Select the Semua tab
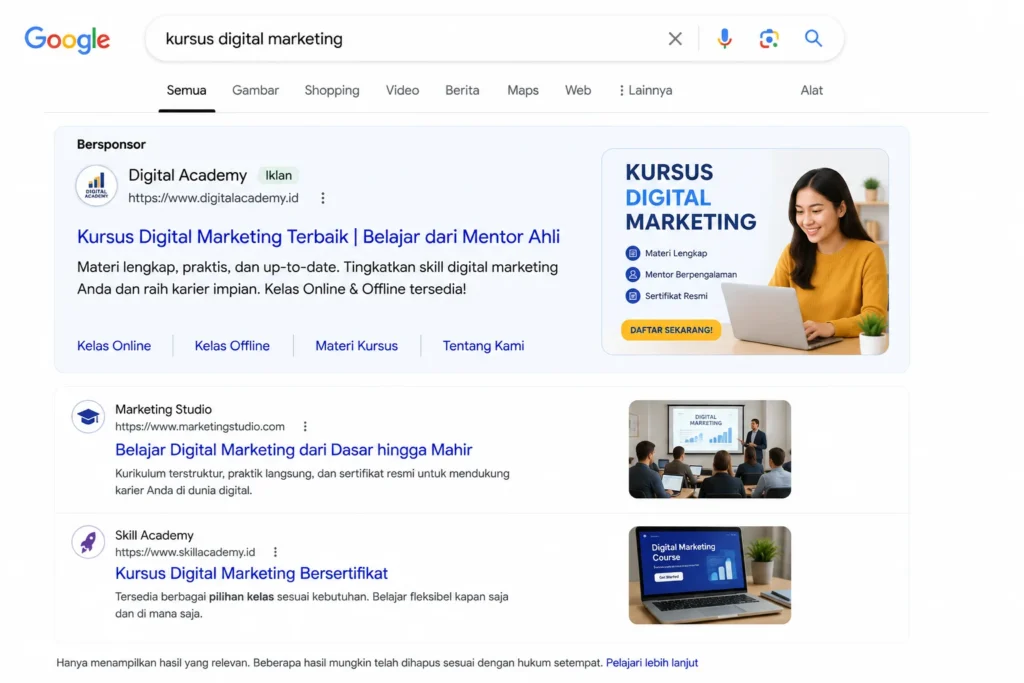The height and width of the screenshot is (683, 1024). pos(186,91)
